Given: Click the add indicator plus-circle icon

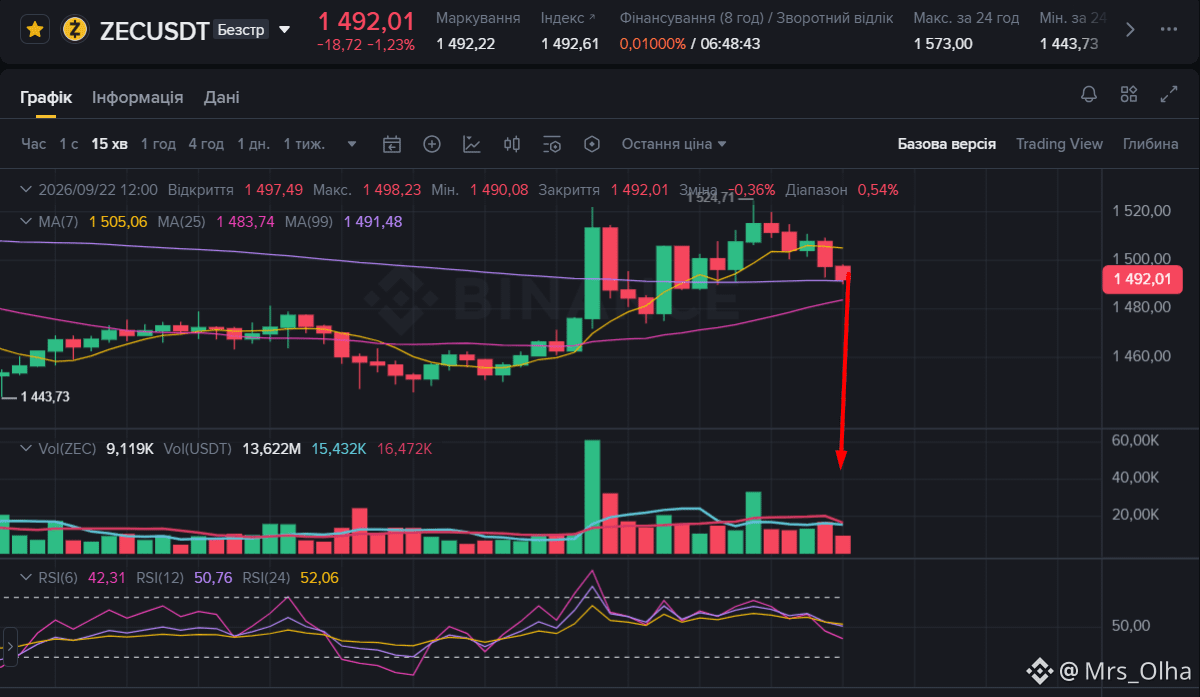Looking at the screenshot, I should [432, 144].
